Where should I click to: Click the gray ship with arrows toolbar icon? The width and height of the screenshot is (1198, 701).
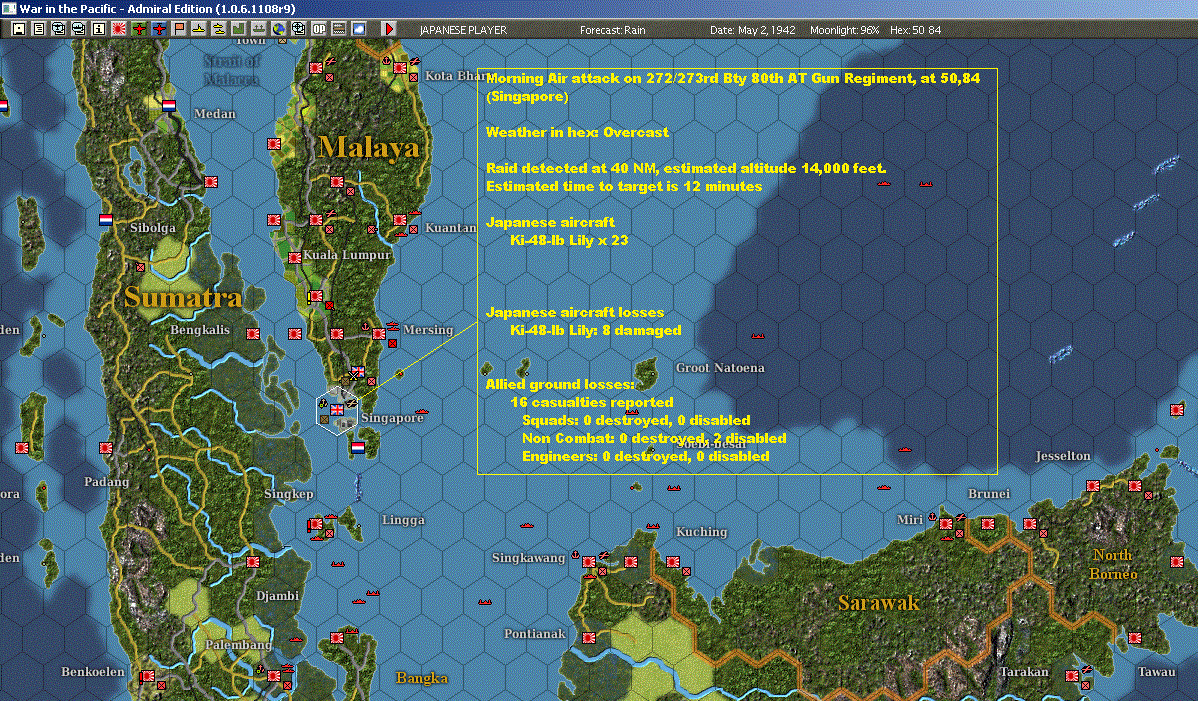point(258,29)
